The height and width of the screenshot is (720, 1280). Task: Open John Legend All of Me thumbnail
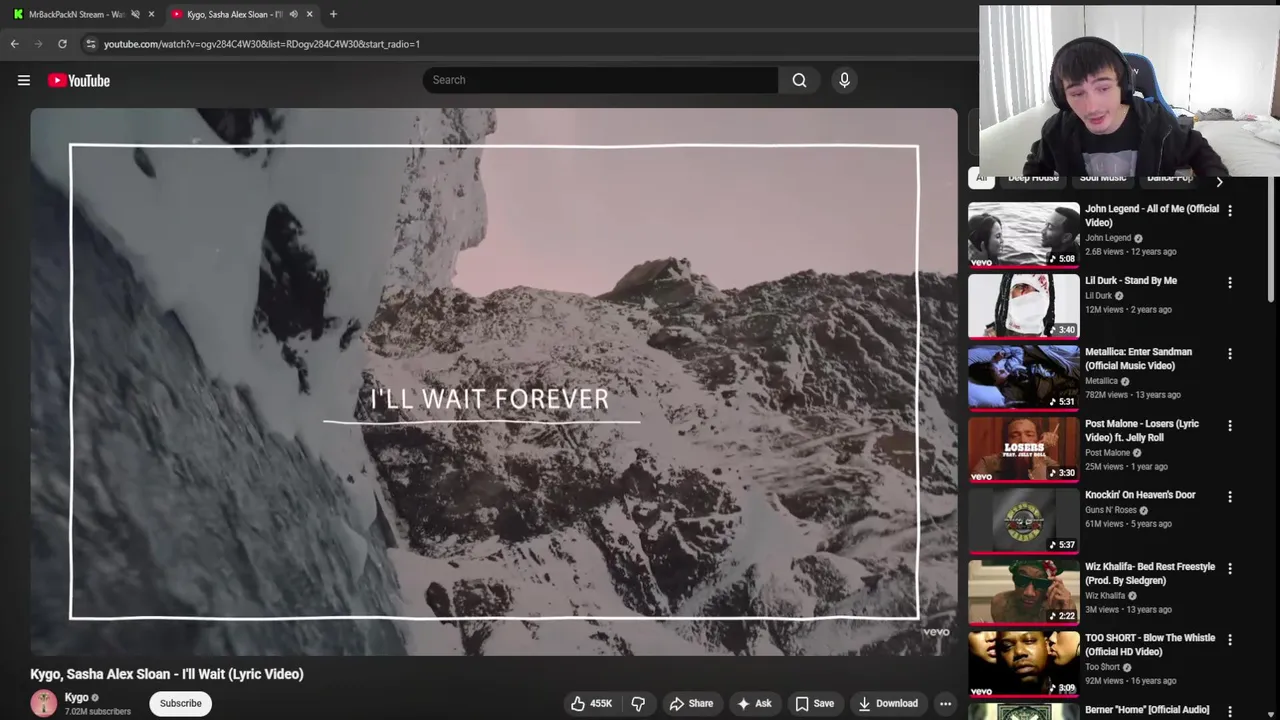1024,235
